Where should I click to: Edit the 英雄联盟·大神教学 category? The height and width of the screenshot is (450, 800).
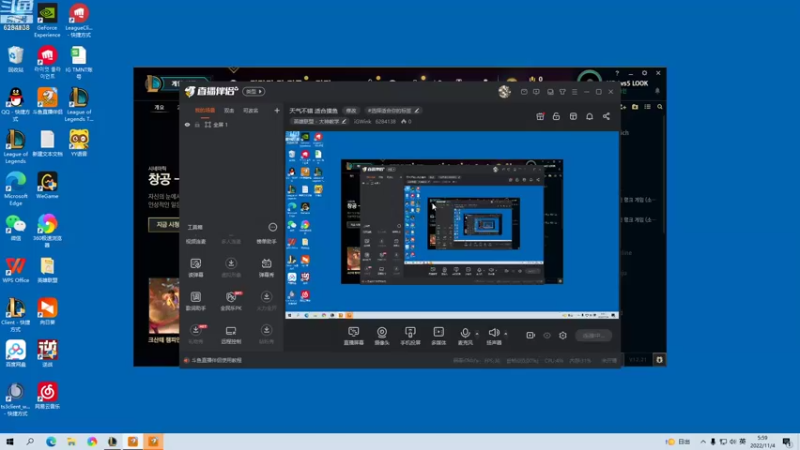pyautogui.click(x=319, y=121)
